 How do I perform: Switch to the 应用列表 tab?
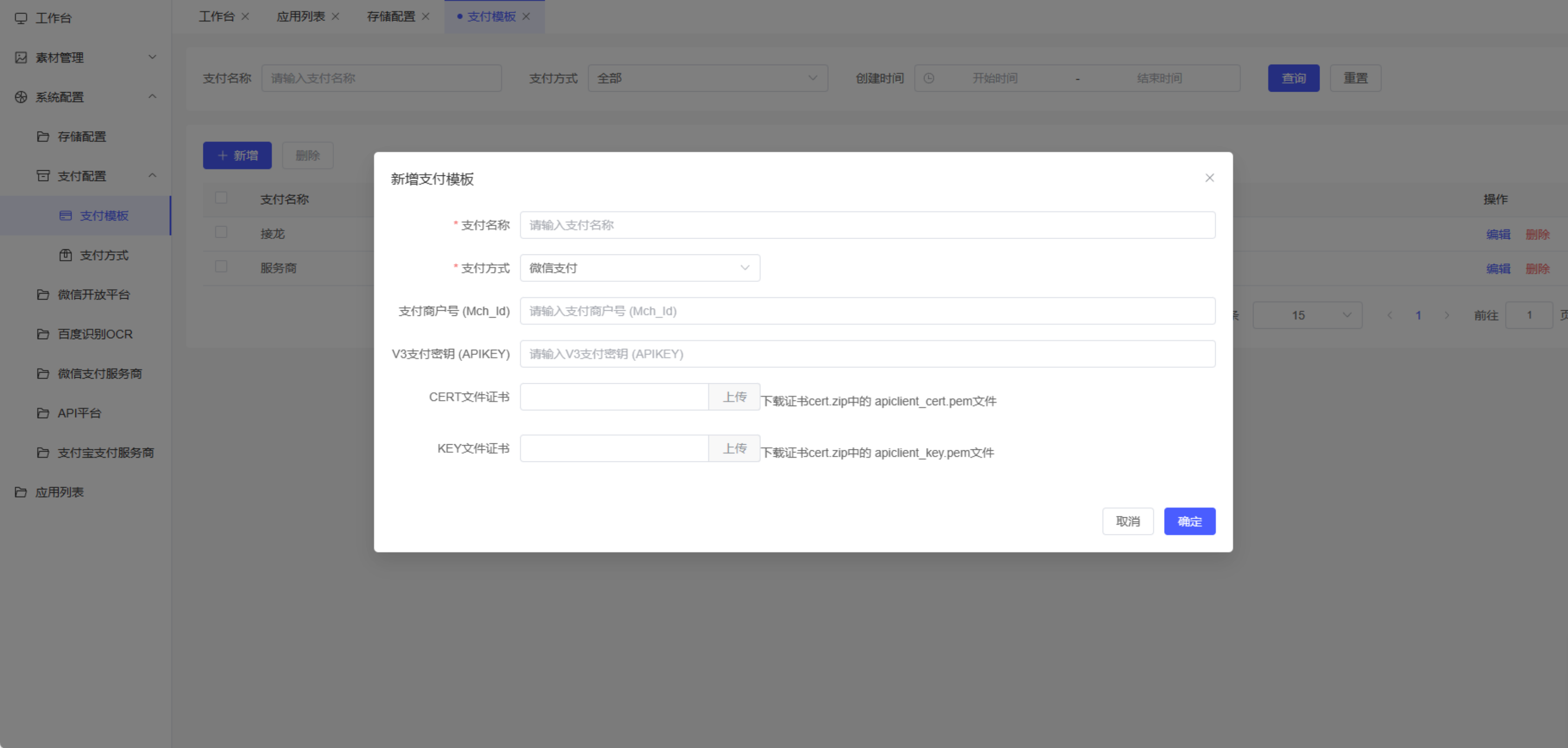[301, 16]
